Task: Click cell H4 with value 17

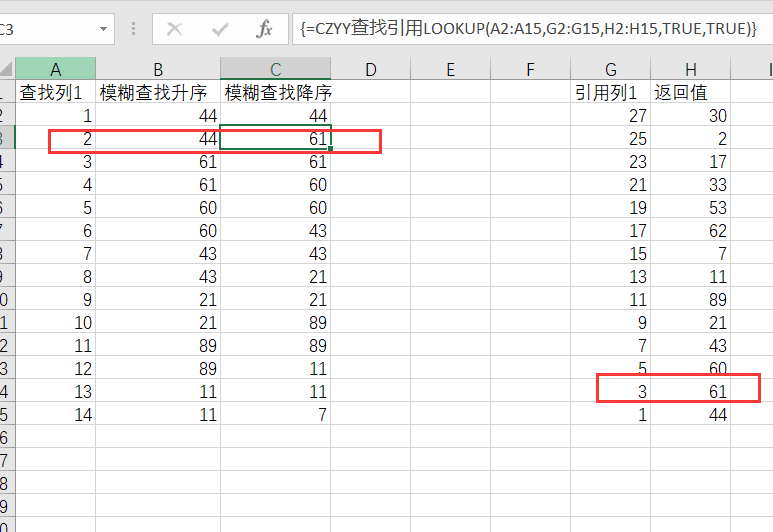Action: (691, 161)
